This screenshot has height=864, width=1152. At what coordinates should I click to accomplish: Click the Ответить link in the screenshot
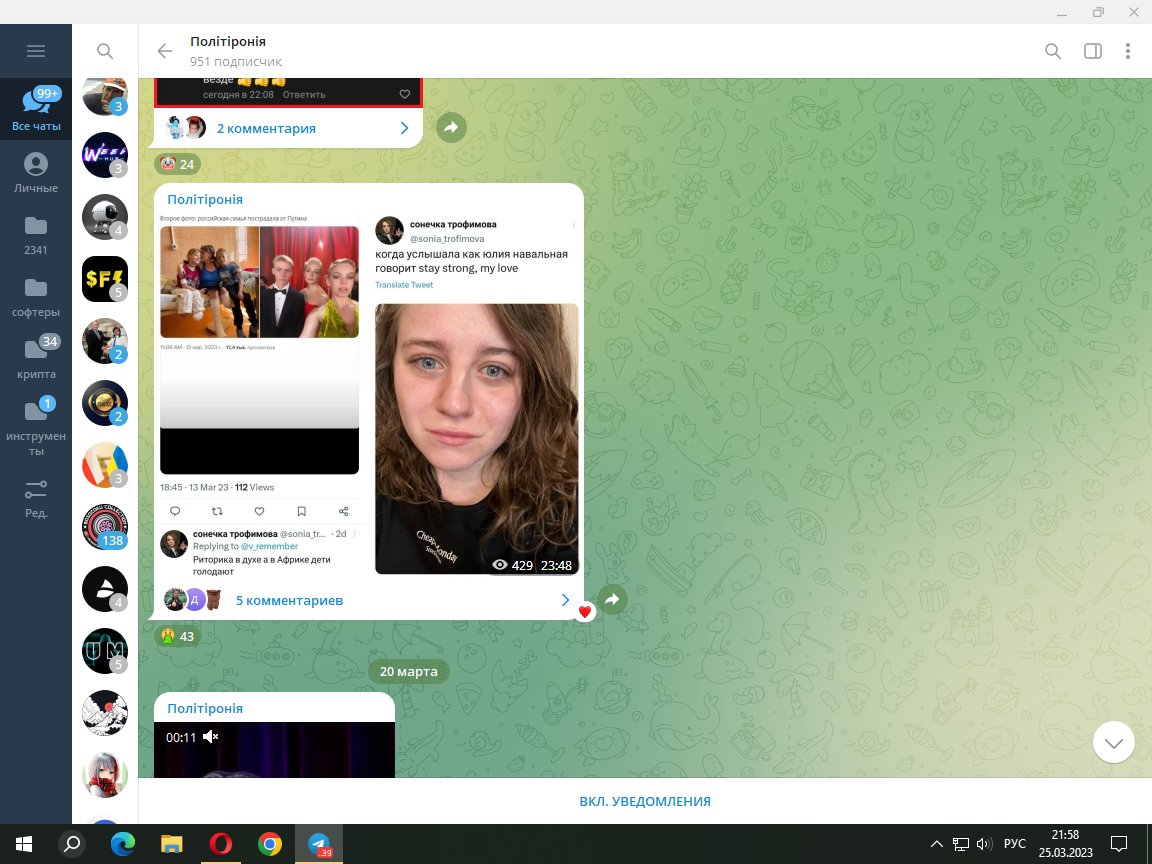tap(304, 95)
